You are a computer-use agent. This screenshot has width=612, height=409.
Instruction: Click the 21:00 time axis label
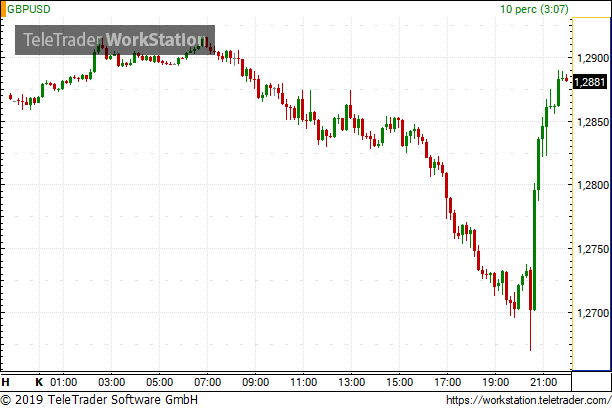pos(543,382)
